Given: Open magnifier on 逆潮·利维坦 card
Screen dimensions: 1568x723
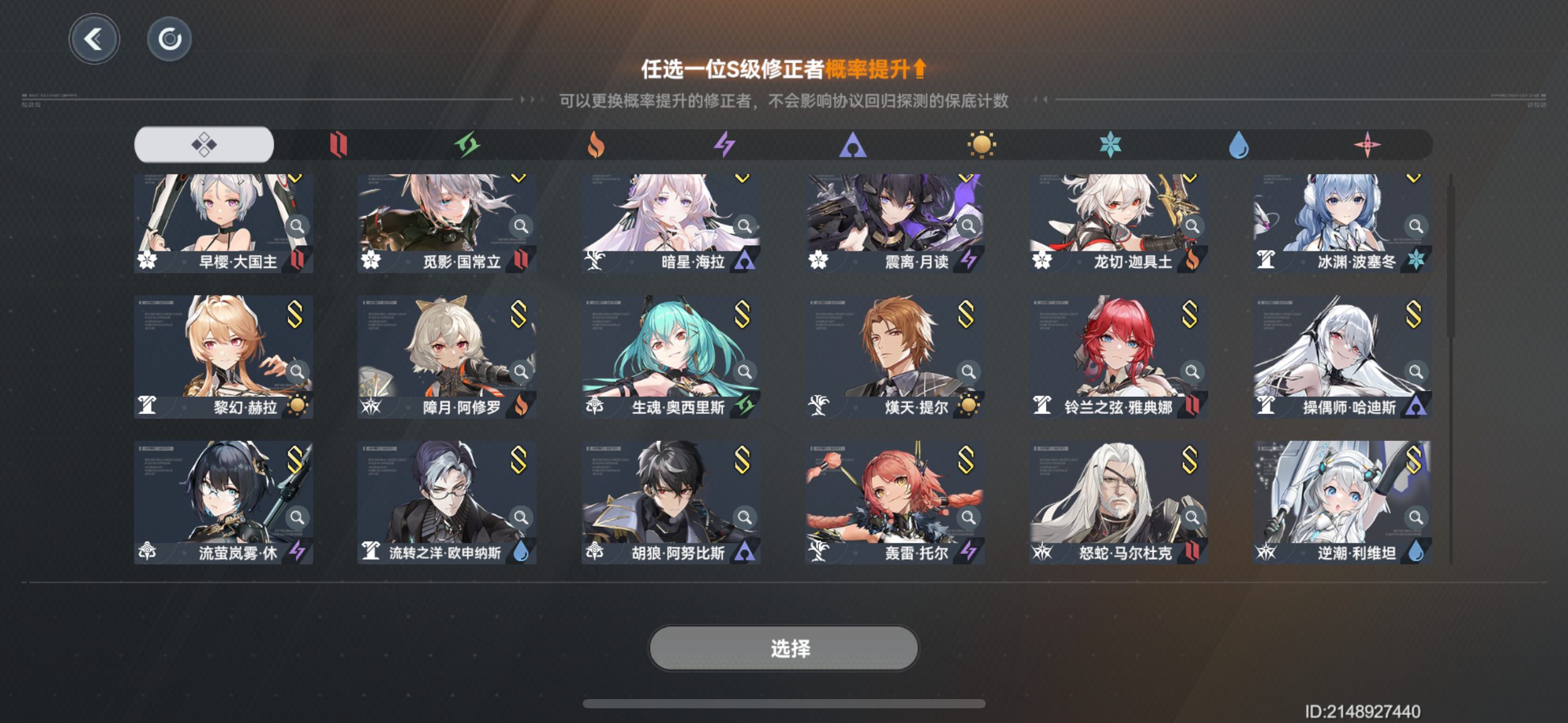Looking at the screenshot, I should click(1415, 517).
